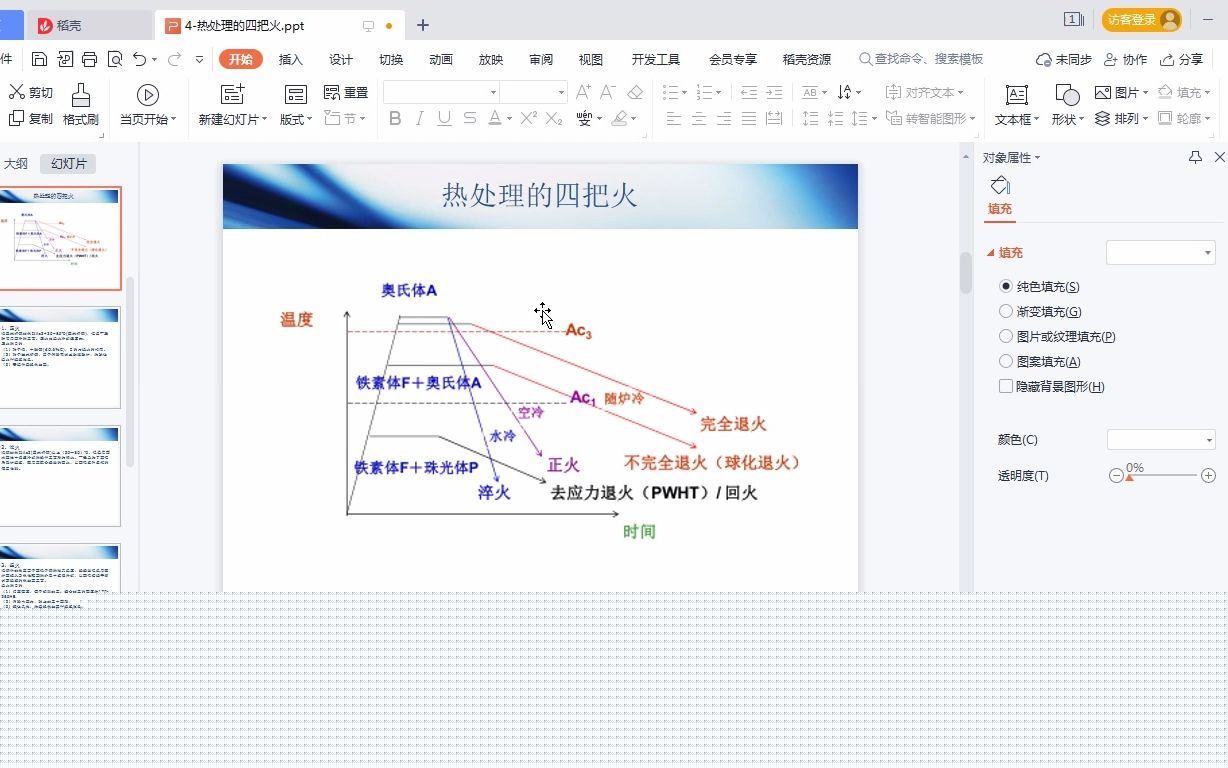The image size is (1228, 768).
Task: Select 图案填充(A) pattern fill radio
Action: [1006, 361]
